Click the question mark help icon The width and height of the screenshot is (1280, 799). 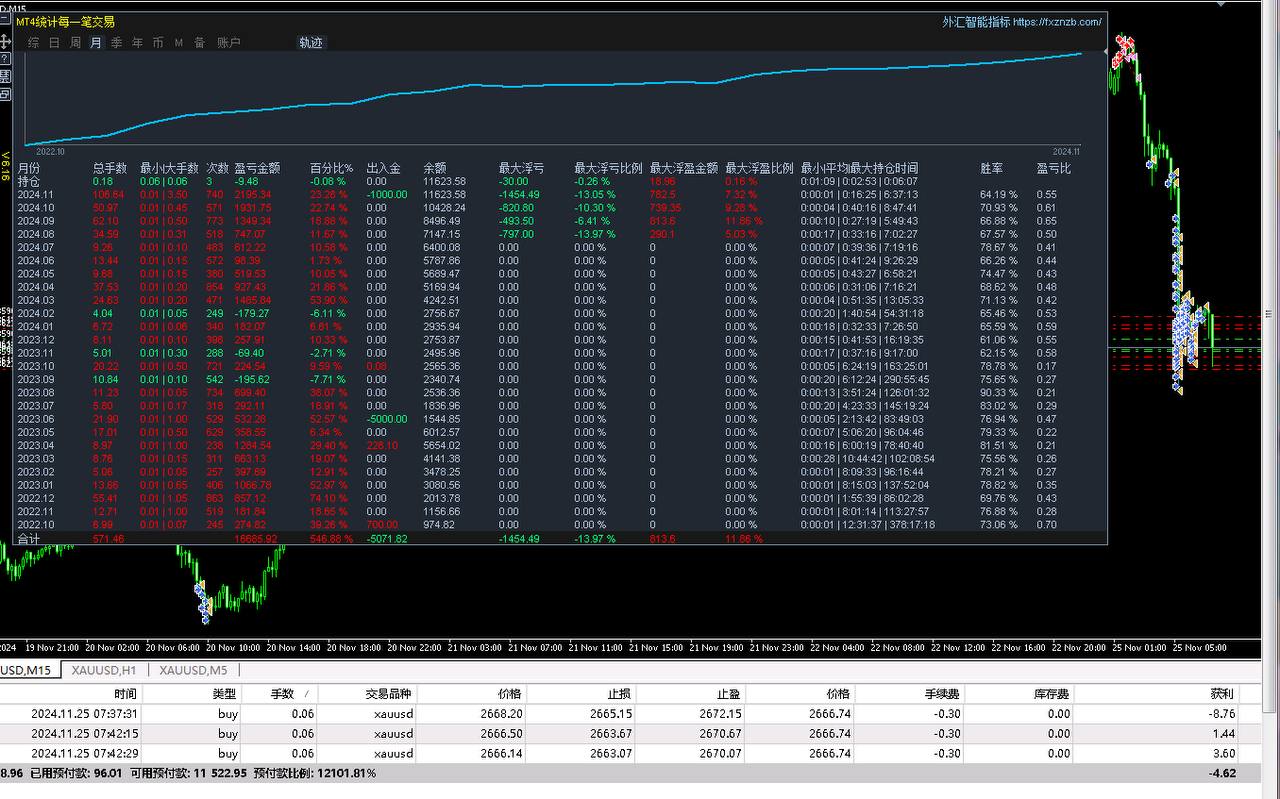pyautogui.click(x=5, y=59)
